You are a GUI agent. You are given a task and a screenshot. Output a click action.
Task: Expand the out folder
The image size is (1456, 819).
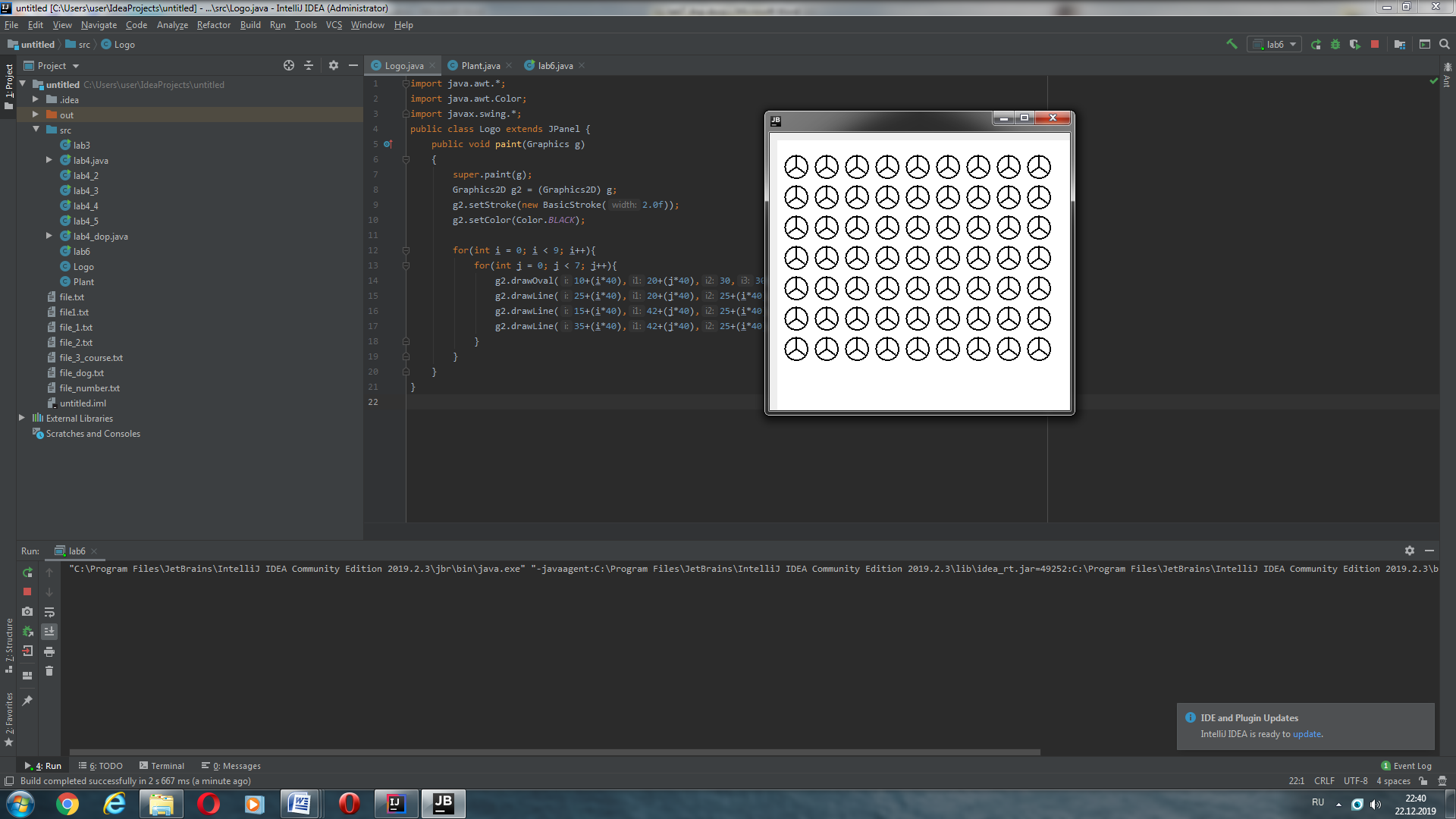click(x=36, y=115)
